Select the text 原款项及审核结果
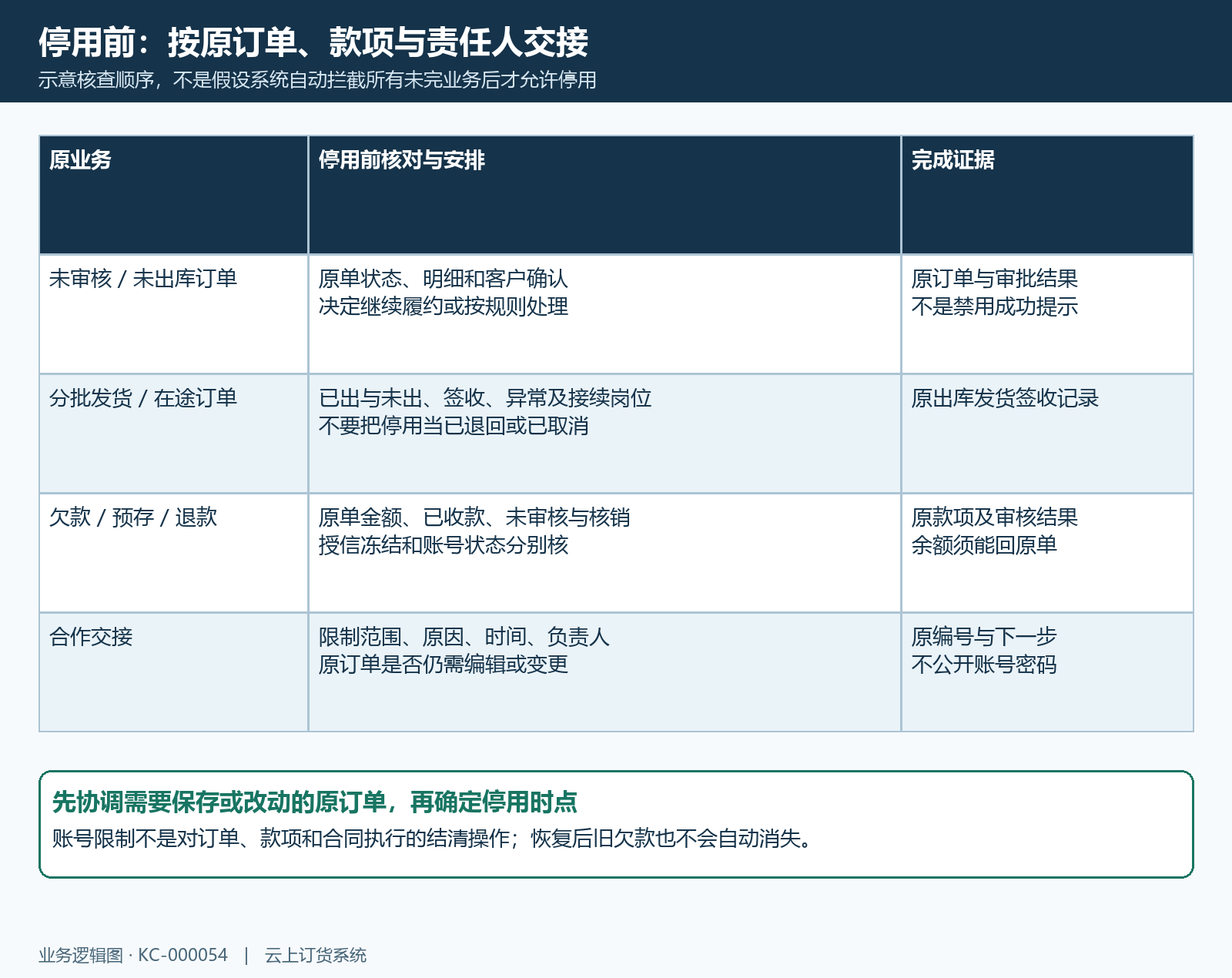1232x978 pixels. 994,517
